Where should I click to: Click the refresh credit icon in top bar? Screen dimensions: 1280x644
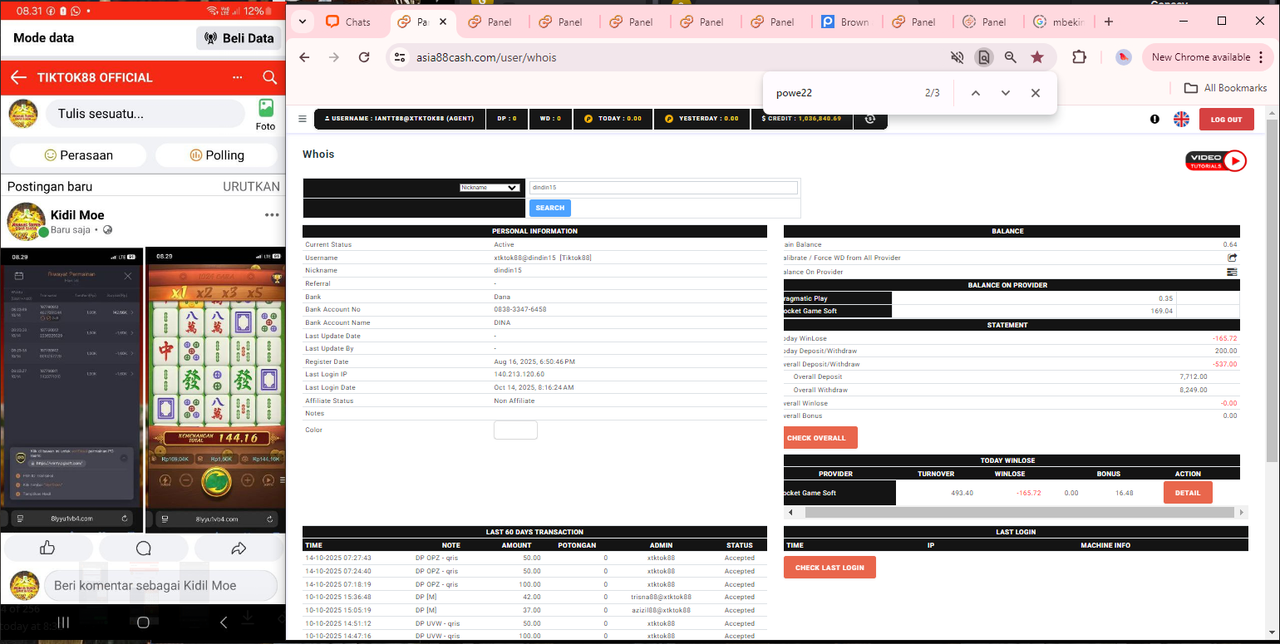[x=870, y=119]
